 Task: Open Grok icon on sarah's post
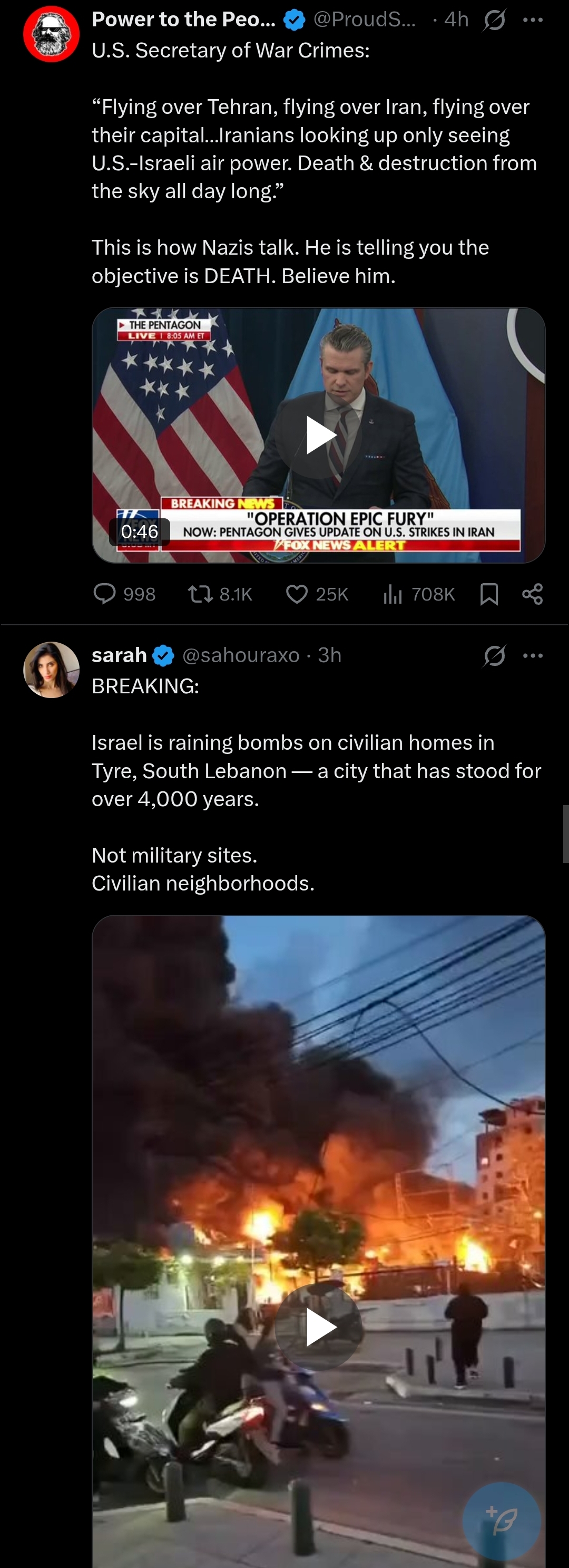[x=494, y=656]
